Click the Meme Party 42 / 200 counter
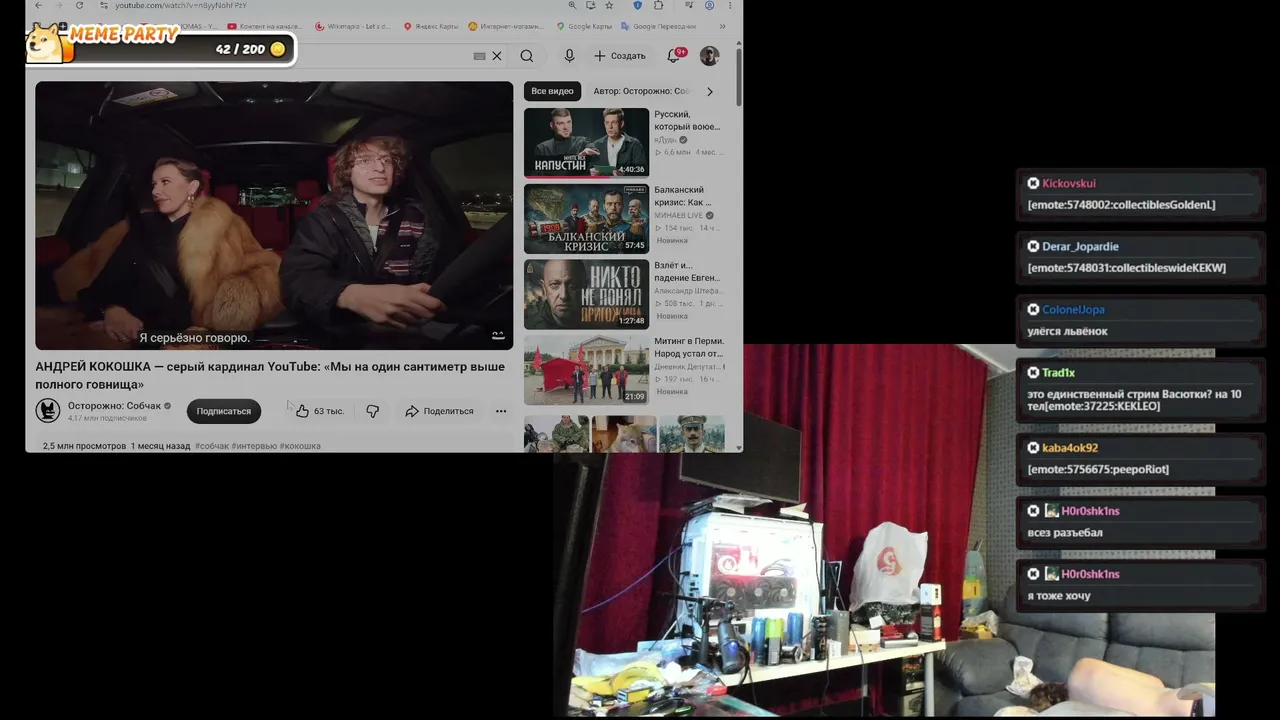The height and width of the screenshot is (720, 1280). pos(250,49)
